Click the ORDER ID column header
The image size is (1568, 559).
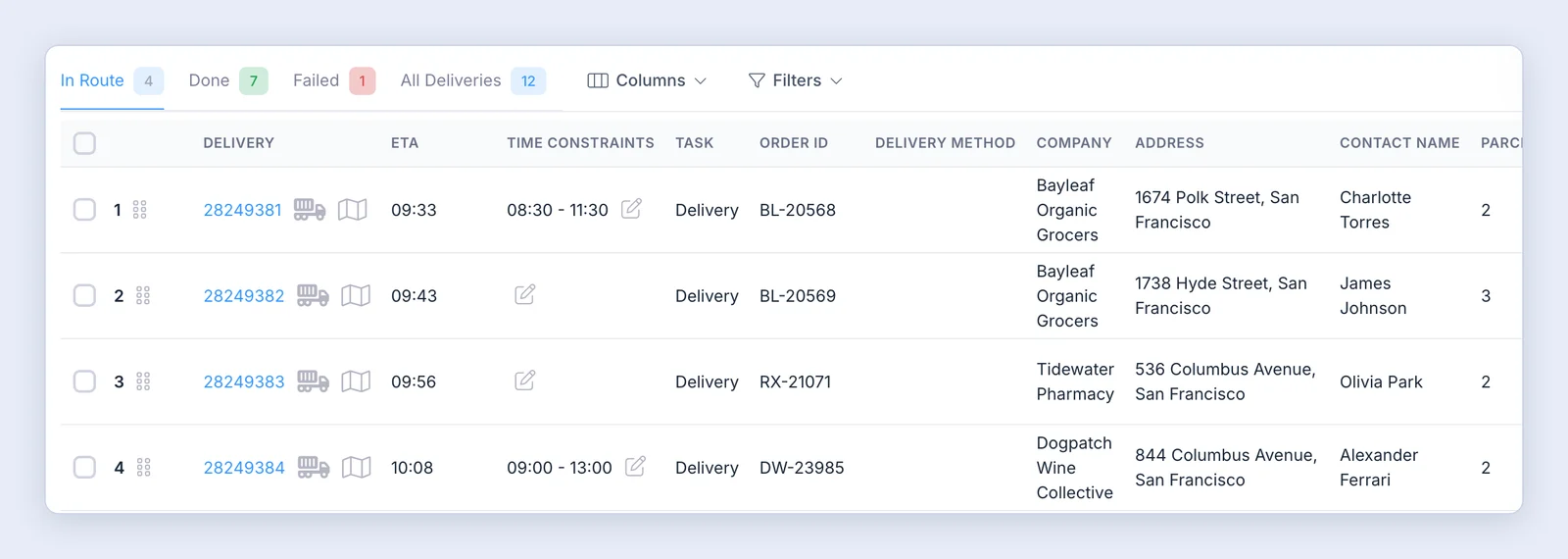point(794,143)
